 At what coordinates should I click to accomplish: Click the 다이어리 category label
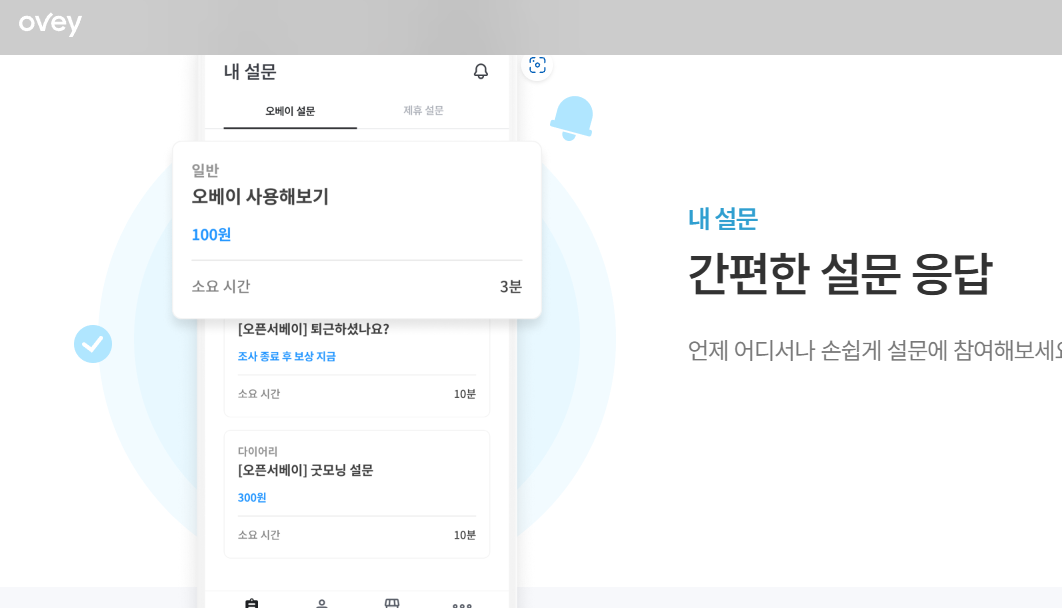pos(257,451)
